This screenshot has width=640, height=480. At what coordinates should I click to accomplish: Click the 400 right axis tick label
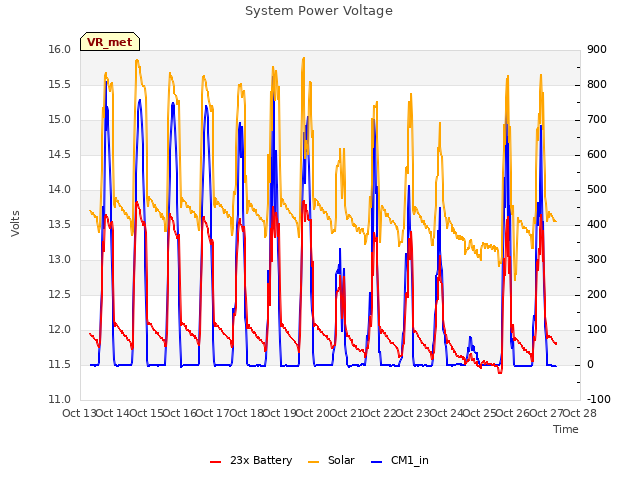coord(597,225)
